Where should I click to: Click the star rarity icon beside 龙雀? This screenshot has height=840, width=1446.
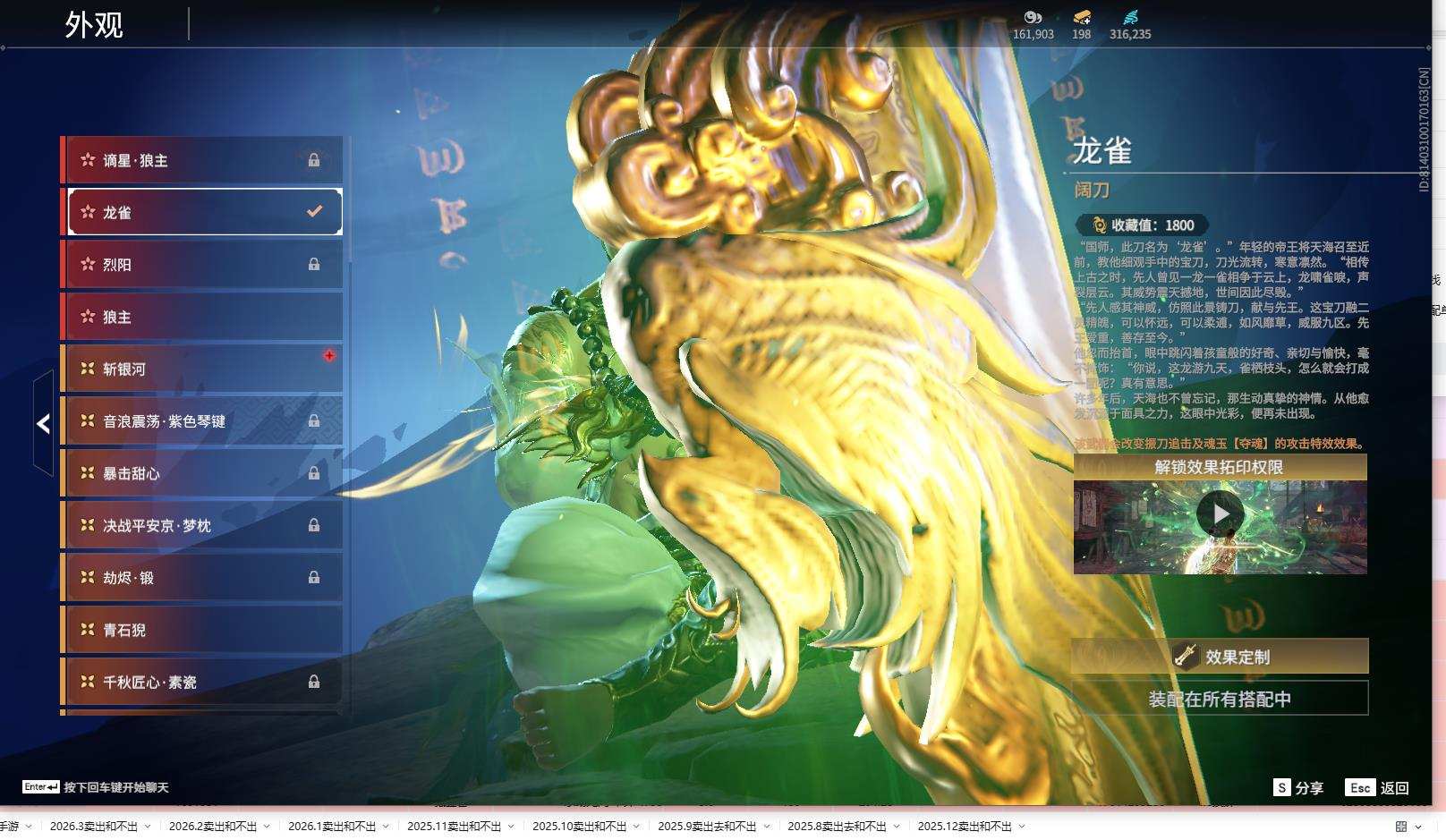pos(88,212)
